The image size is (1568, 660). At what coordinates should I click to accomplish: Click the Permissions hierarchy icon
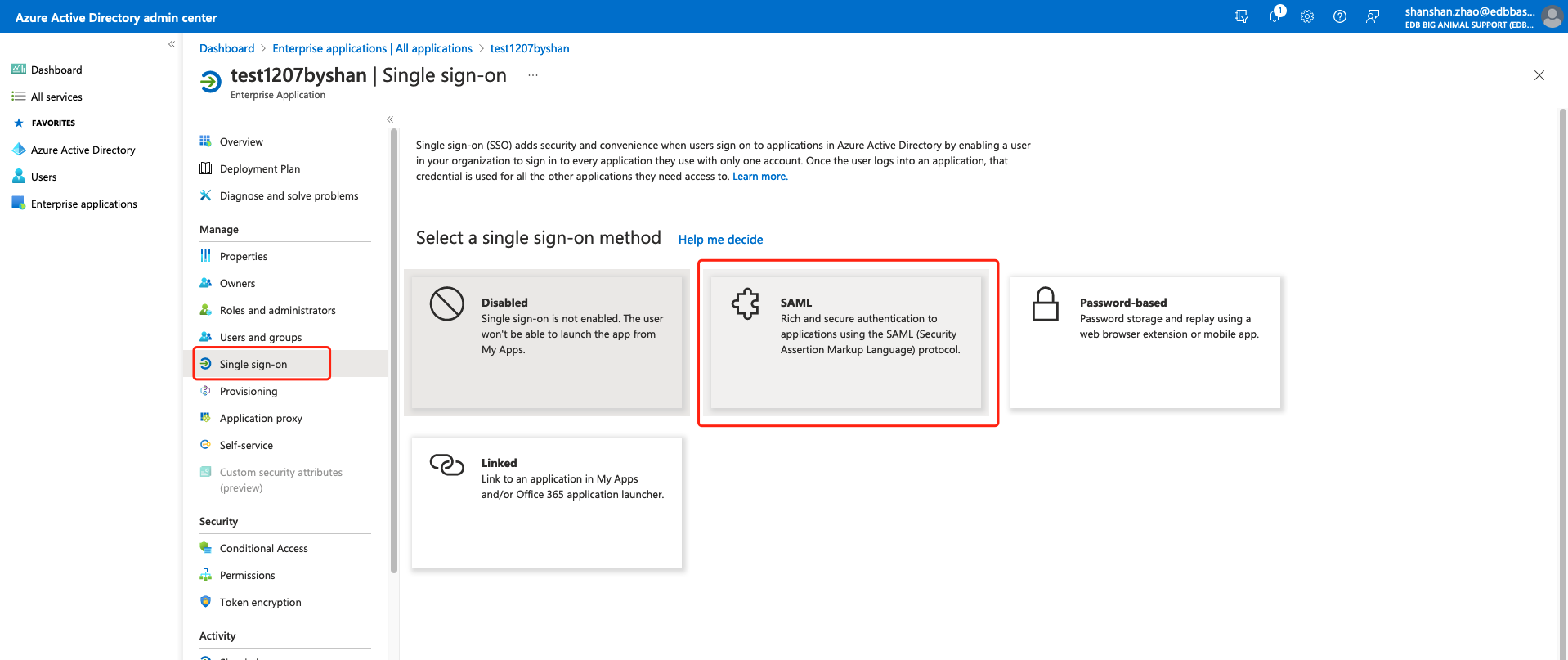click(205, 574)
